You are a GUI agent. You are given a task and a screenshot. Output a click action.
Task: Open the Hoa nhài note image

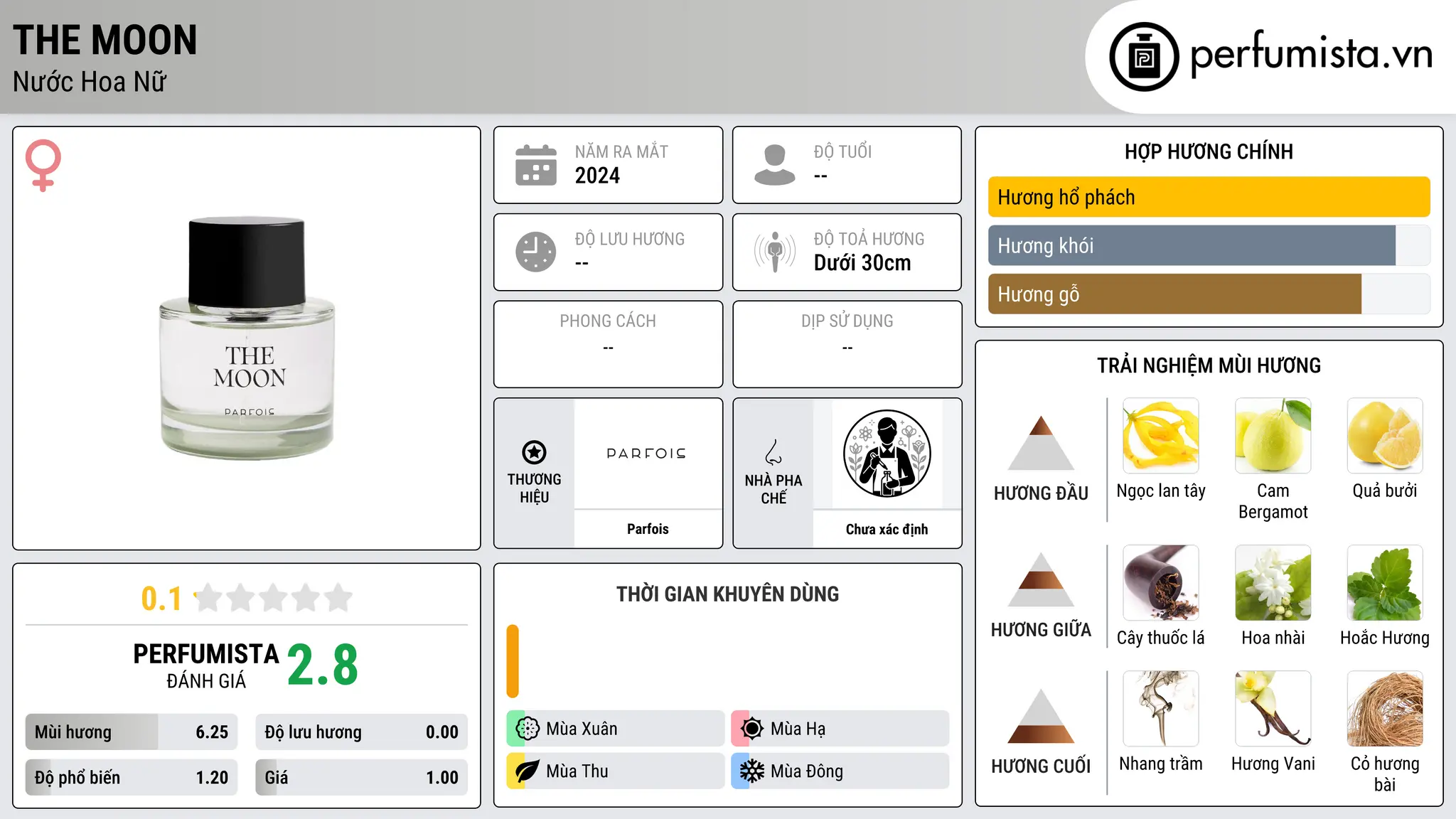coord(1273,583)
